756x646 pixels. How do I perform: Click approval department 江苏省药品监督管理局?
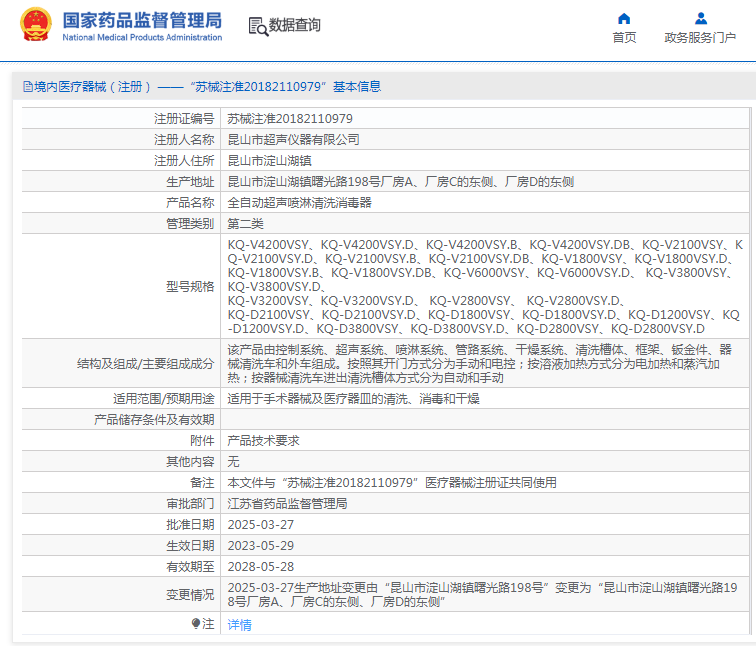point(287,503)
